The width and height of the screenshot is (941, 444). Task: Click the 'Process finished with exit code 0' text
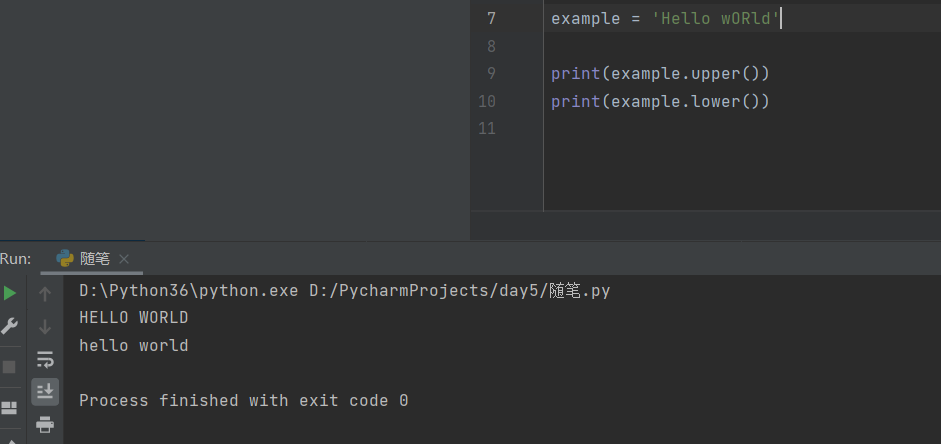(243, 400)
